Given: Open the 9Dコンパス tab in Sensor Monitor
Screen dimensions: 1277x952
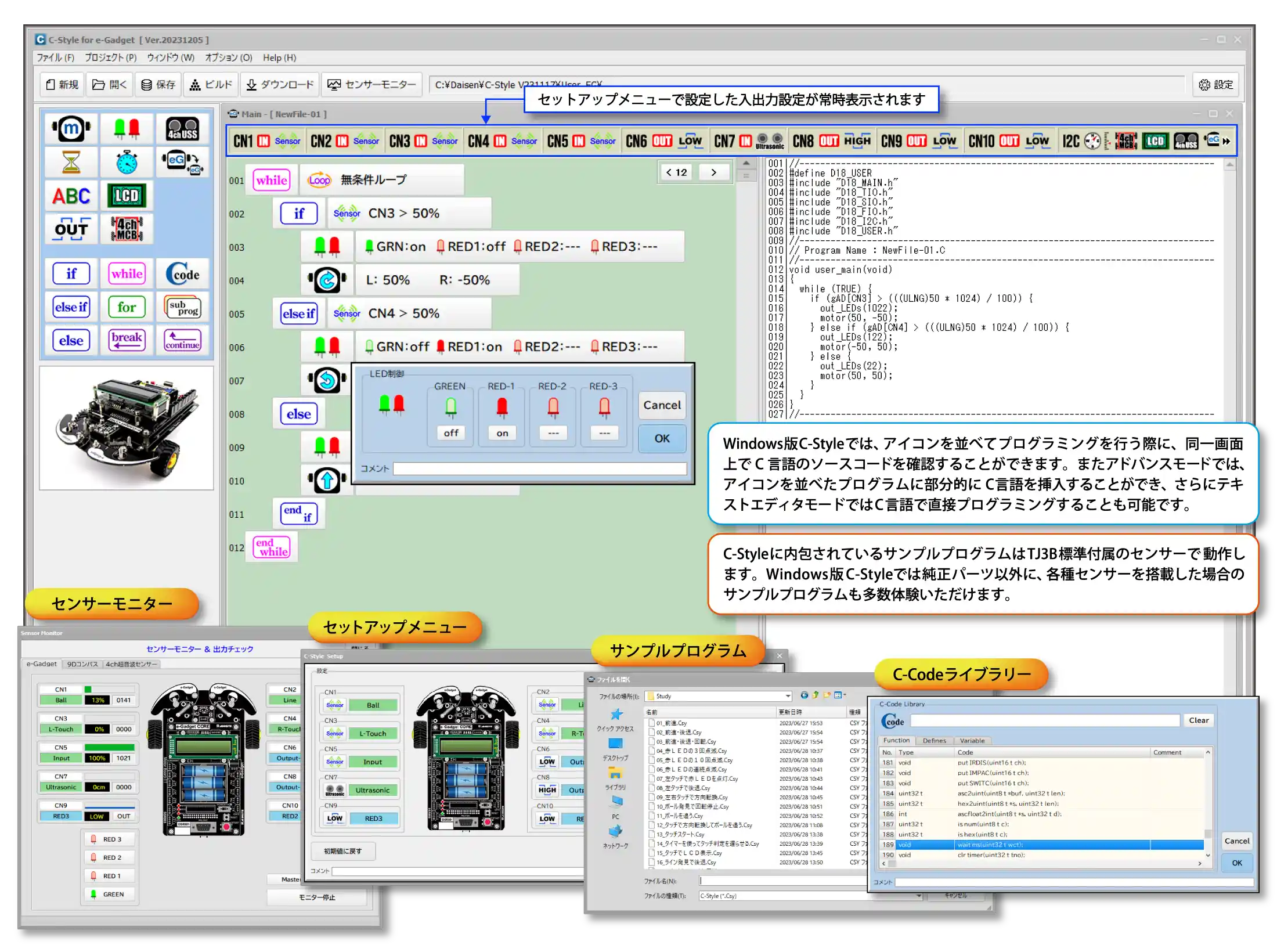Looking at the screenshot, I should pos(82,664).
